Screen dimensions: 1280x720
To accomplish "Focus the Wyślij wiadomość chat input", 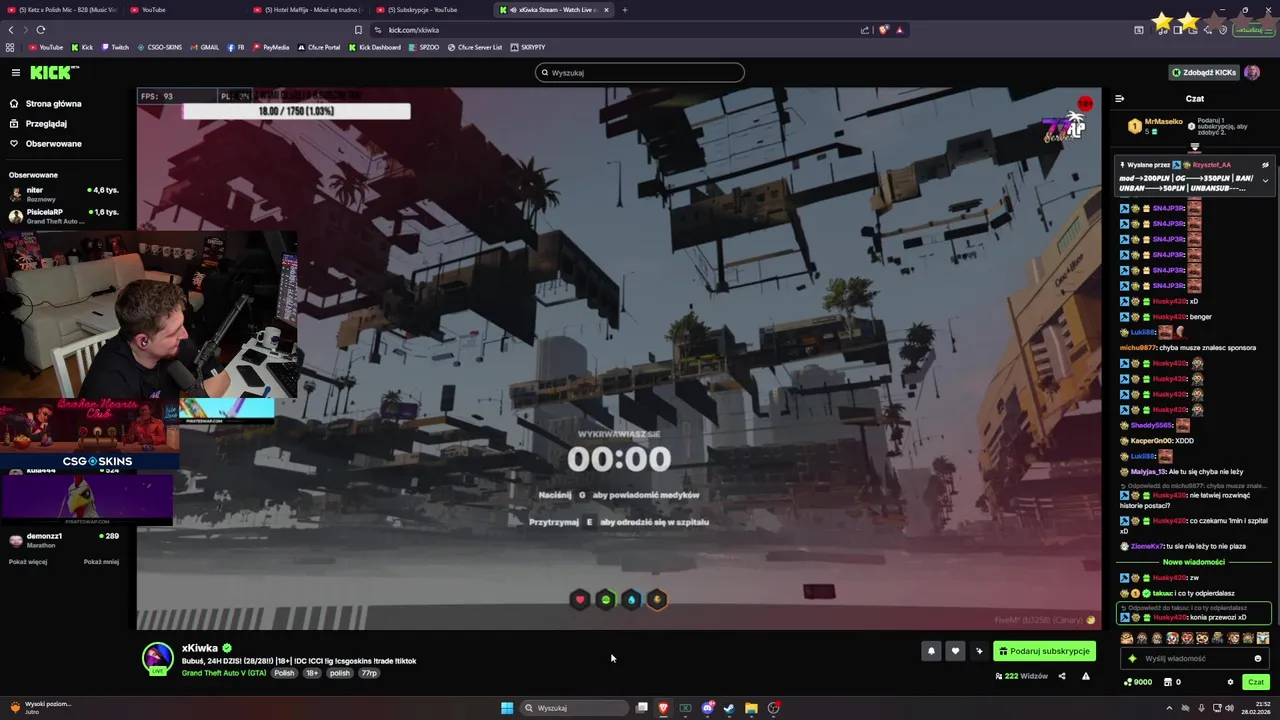I will click(1196, 659).
